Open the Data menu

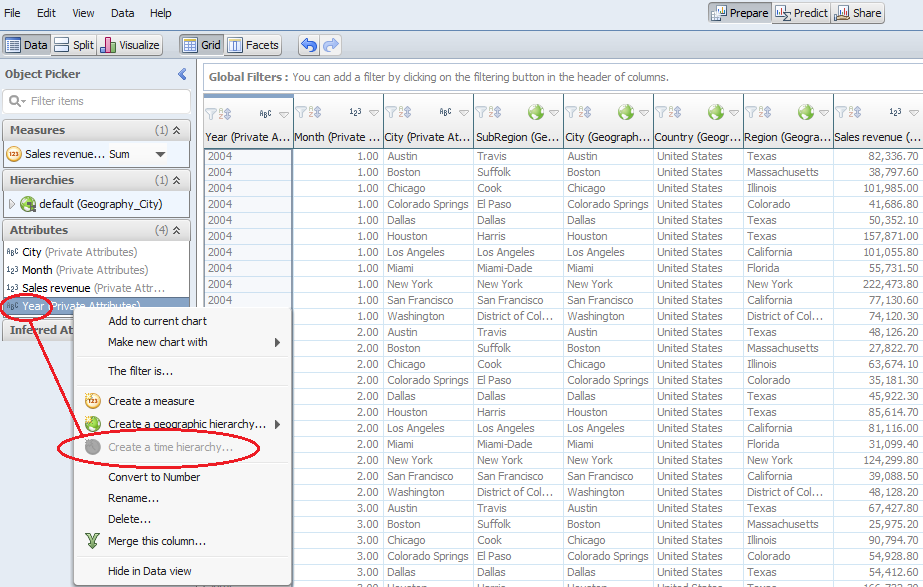(x=122, y=13)
